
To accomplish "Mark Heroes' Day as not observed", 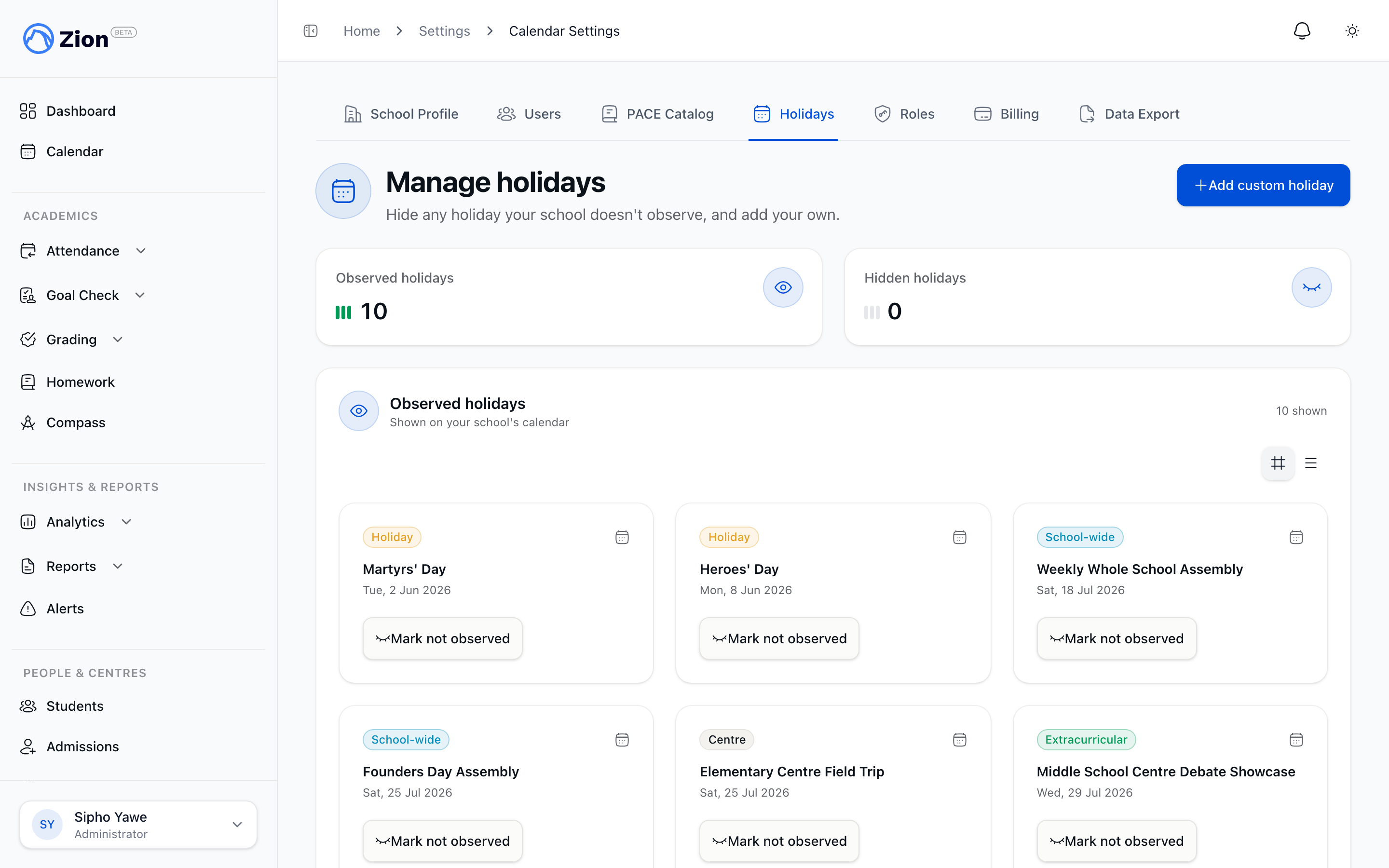I will coord(779,639).
